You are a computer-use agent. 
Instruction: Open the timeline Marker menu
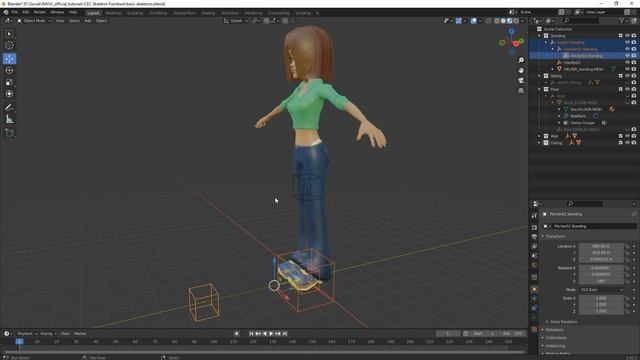[80, 333]
